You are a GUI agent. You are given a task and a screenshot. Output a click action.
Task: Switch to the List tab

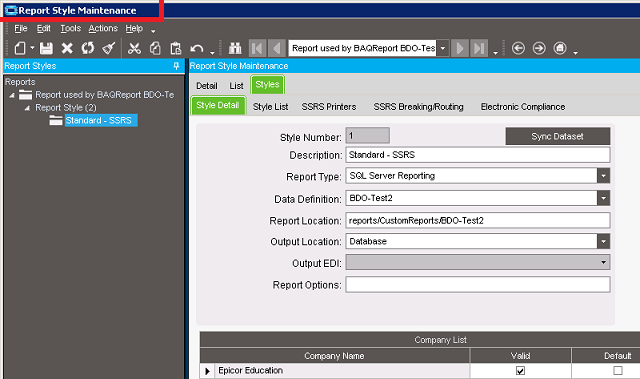click(236, 86)
